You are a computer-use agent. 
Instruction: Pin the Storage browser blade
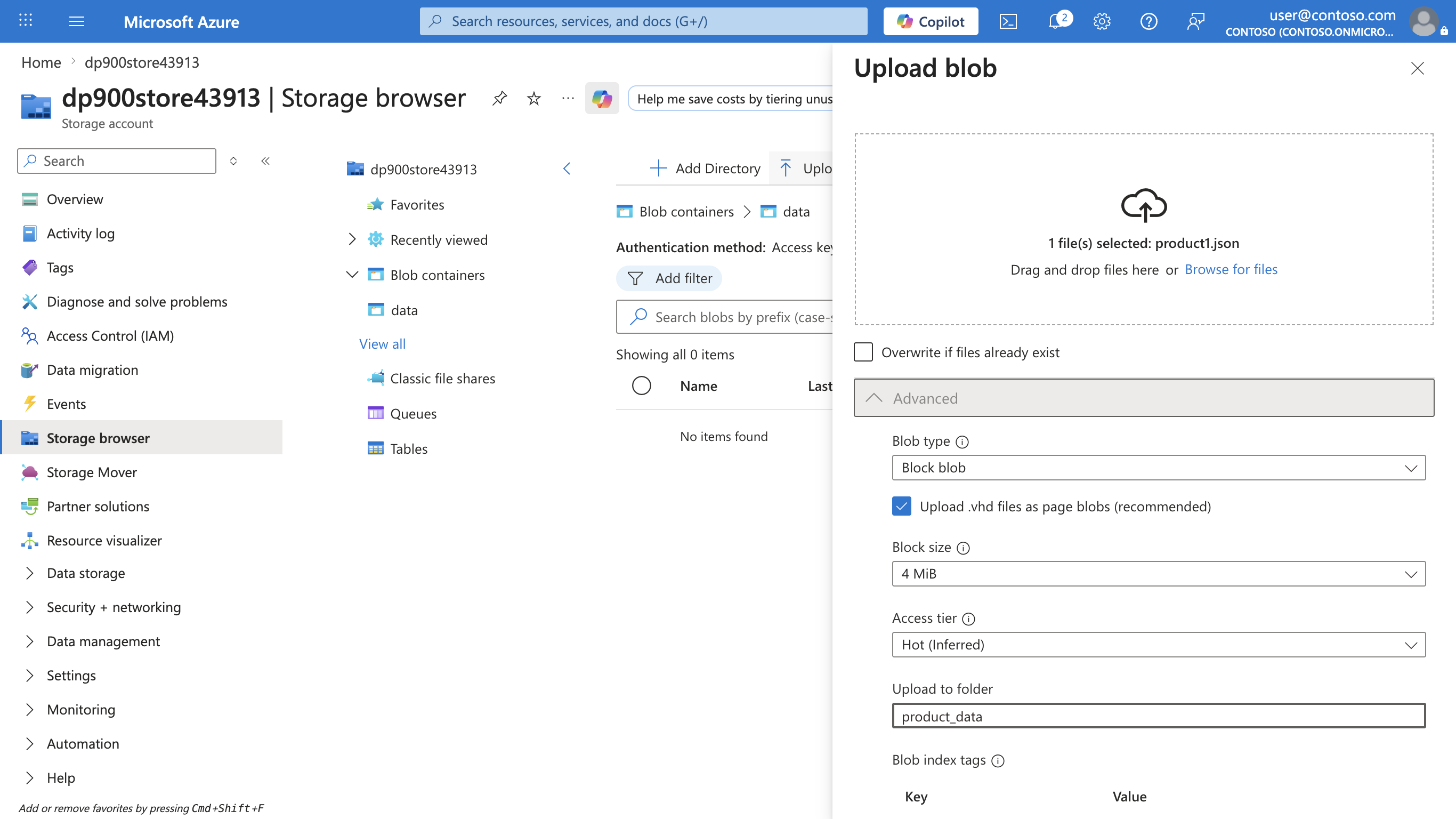tap(499, 99)
